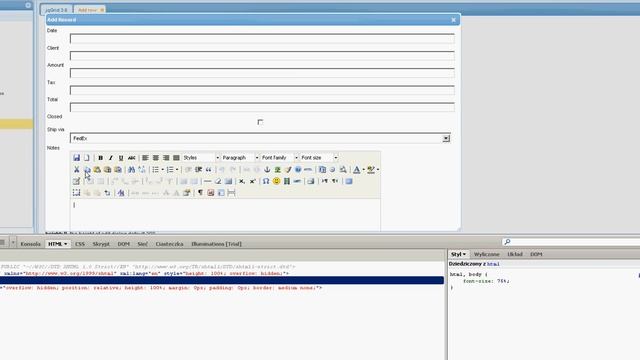The height and width of the screenshot is (360, 640).
Task: Open the Sieć tab
Action: coord(142,244)
